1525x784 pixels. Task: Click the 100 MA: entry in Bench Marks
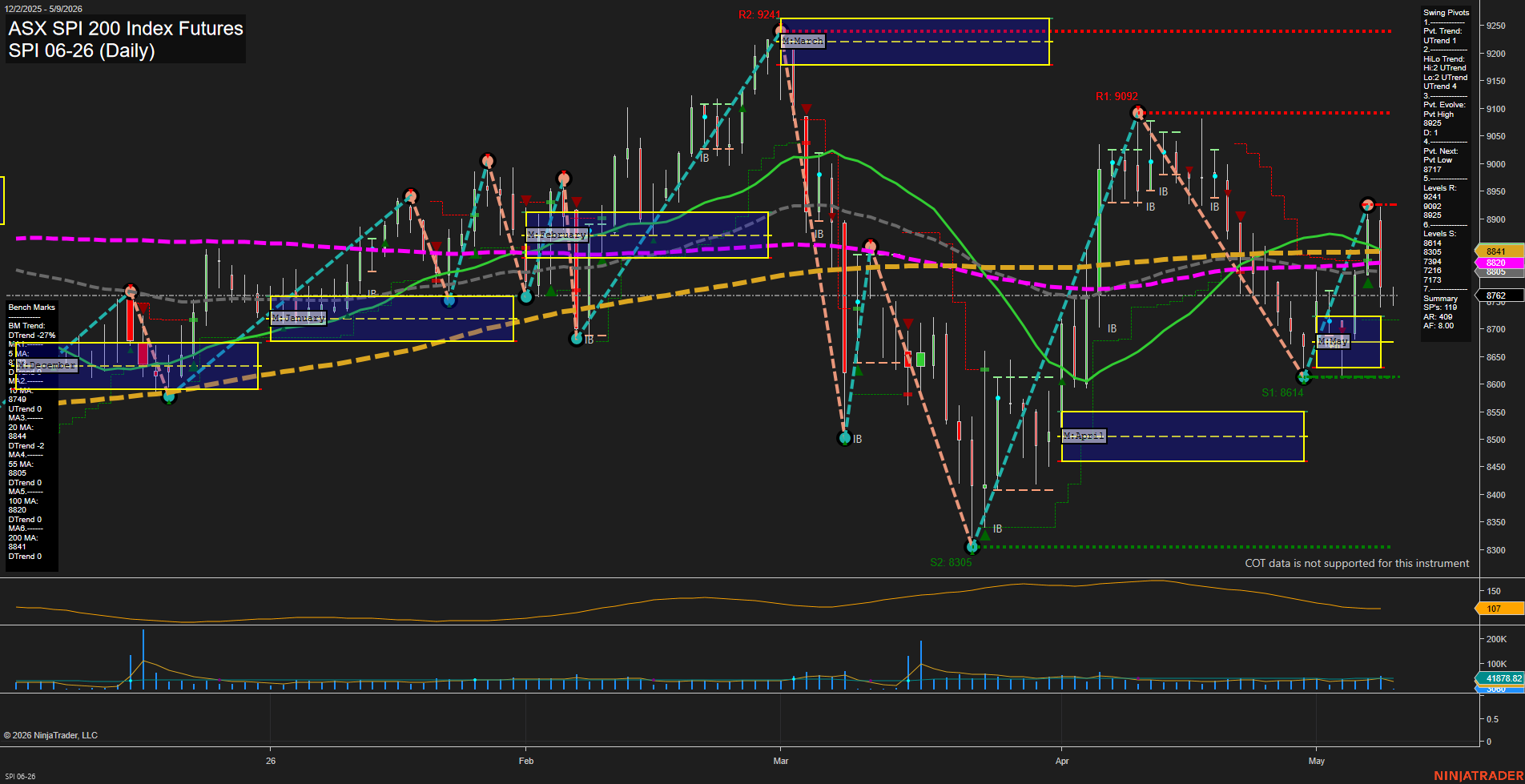(23, 501)
